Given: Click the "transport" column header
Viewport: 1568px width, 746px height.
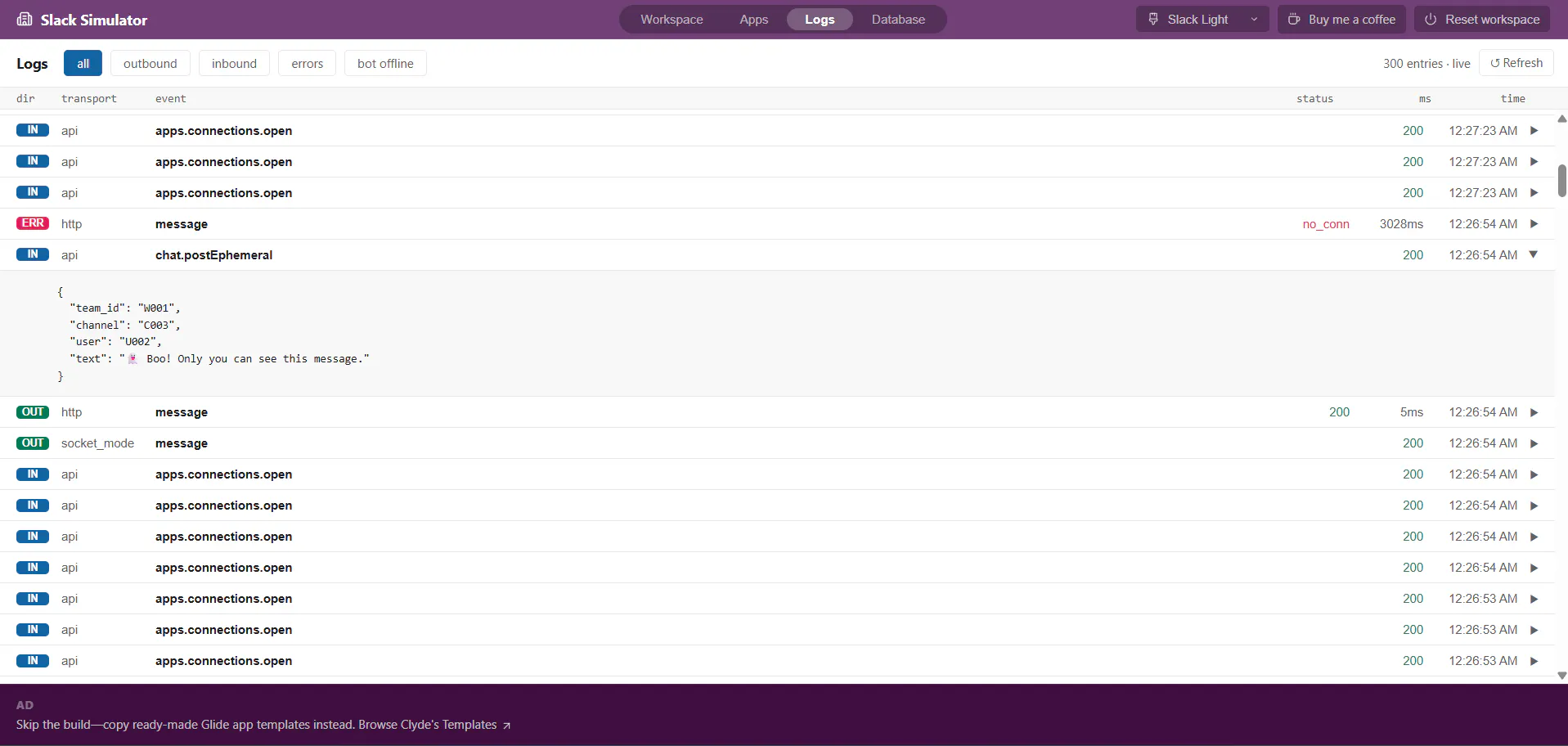Looking at the screenshot, I should click(x=89, y=98).
